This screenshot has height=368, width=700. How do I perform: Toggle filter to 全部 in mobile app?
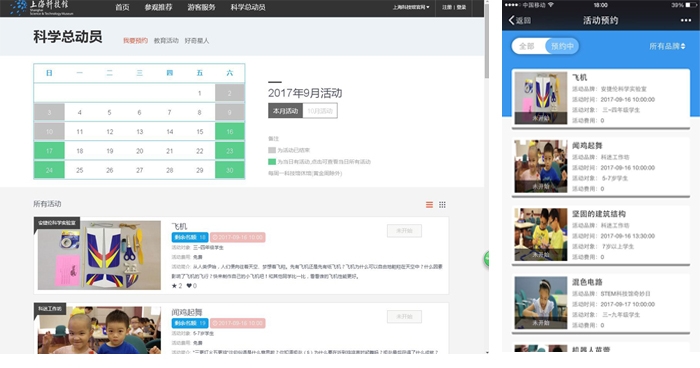(527, 46)
